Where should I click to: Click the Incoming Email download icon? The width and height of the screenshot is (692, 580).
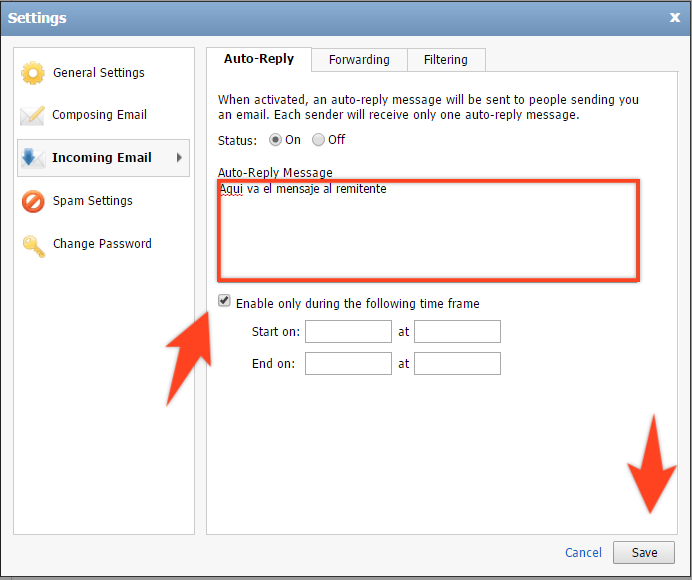(x=33, y=158)
